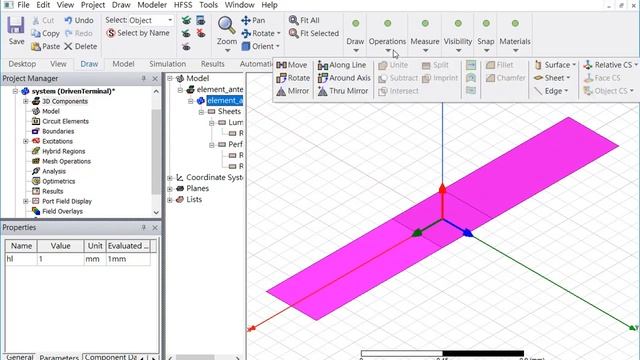Switch to General properties tab
The width and height of the screenshot is (640, 360).
click(x=19, y=357)
